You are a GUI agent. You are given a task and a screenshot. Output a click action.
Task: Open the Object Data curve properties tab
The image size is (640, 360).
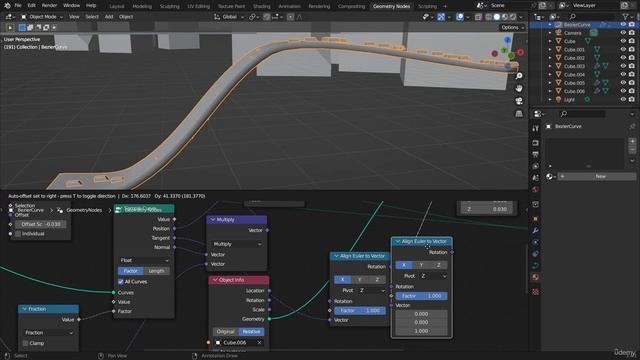(535, 266)
